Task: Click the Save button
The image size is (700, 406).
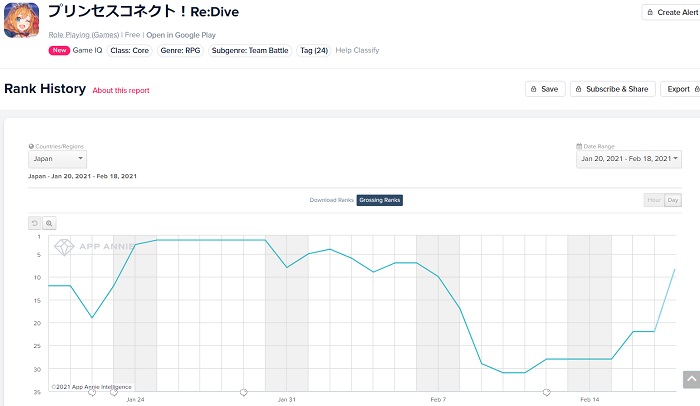Action: coord(545,89)
